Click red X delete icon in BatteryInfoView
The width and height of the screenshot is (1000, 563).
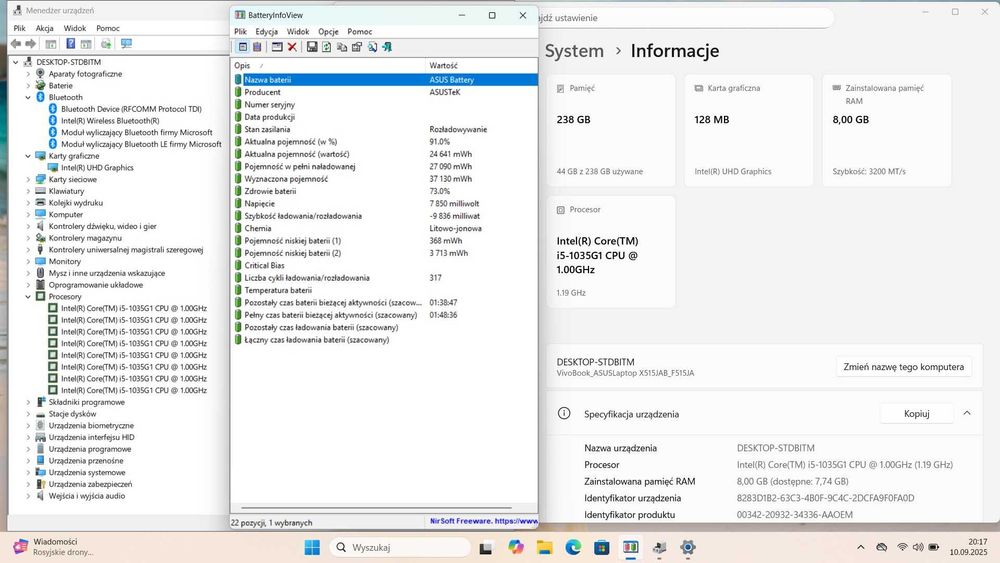(292, 47)
